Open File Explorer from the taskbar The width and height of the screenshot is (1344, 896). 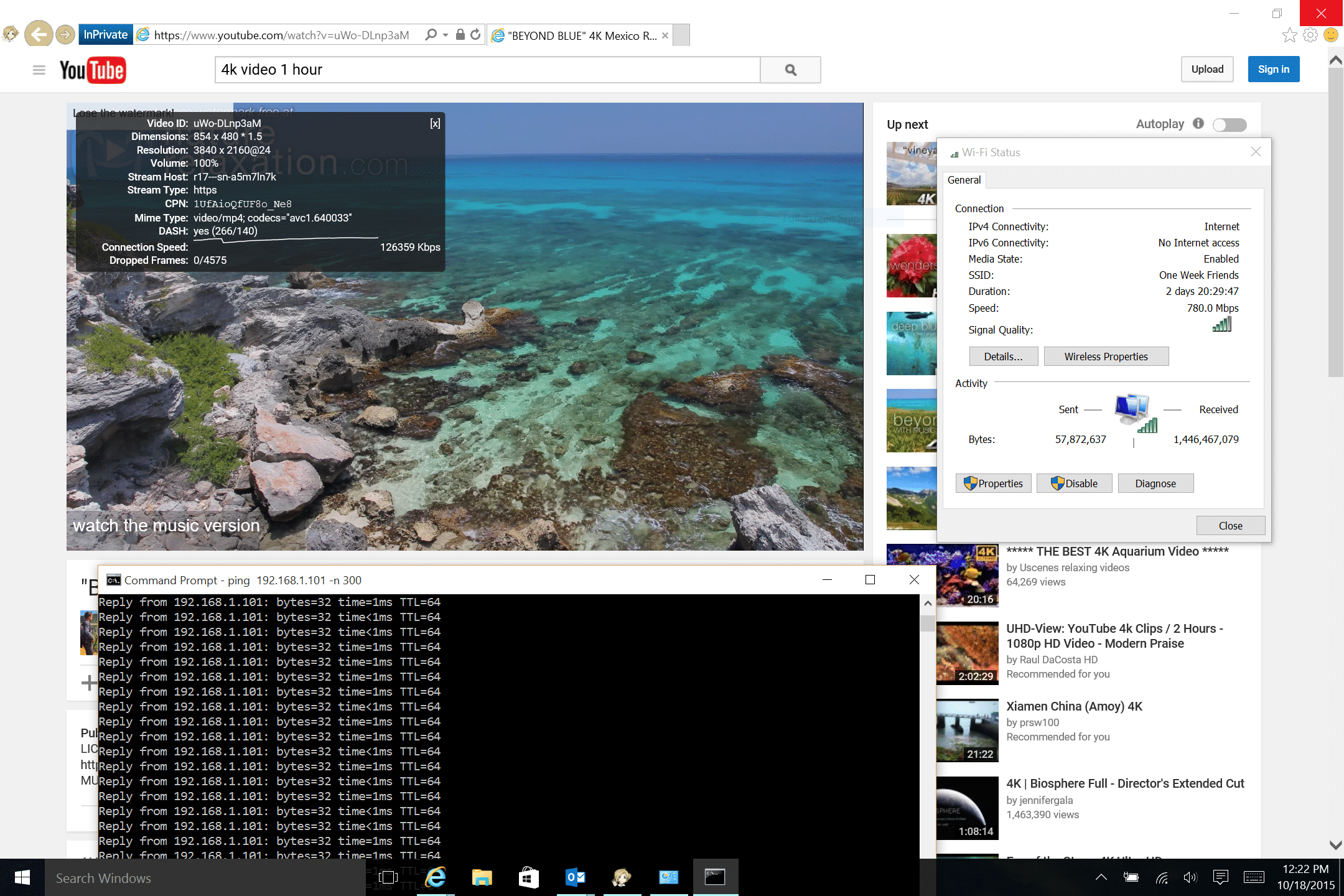pyautogui.click(x=482, y=877)
